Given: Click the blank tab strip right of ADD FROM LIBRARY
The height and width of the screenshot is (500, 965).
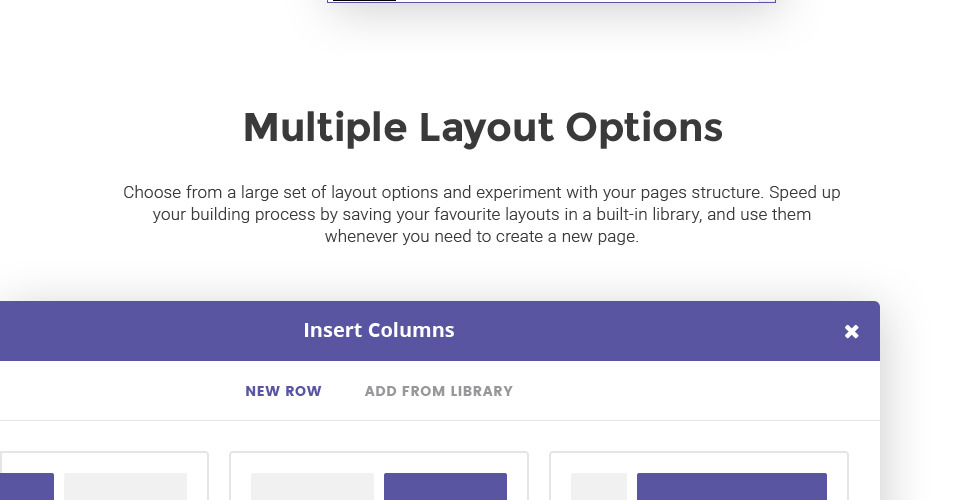Looking at the screenshot, I should point(700,391).
